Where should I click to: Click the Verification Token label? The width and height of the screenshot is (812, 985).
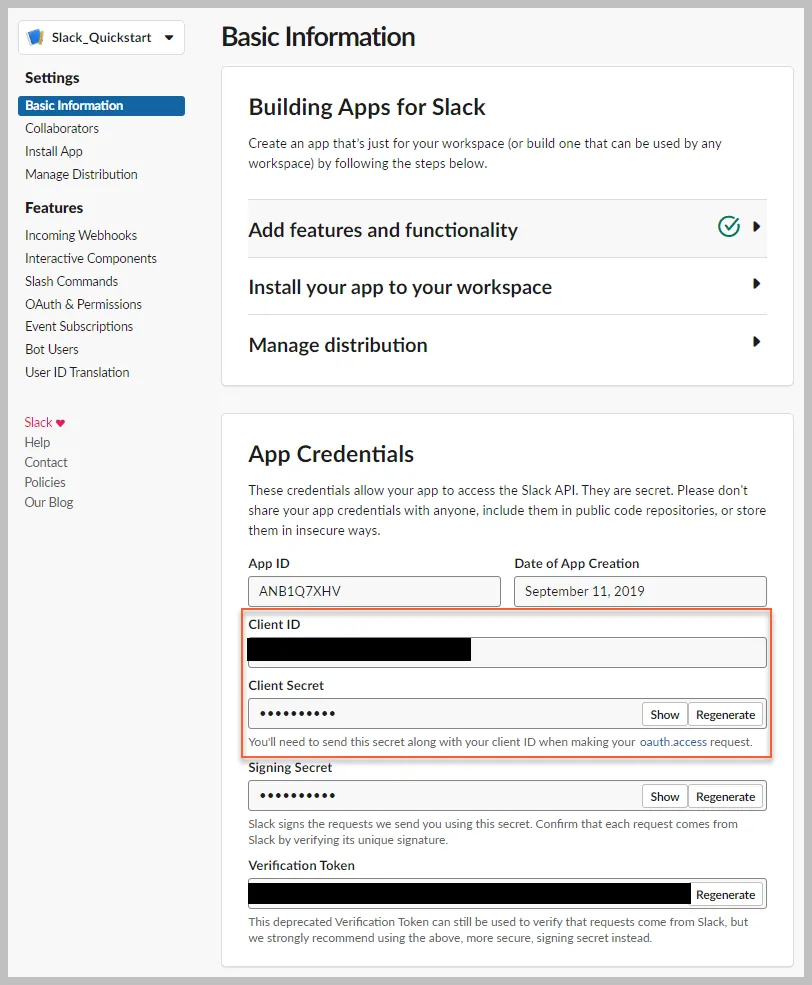pos(301,866)
